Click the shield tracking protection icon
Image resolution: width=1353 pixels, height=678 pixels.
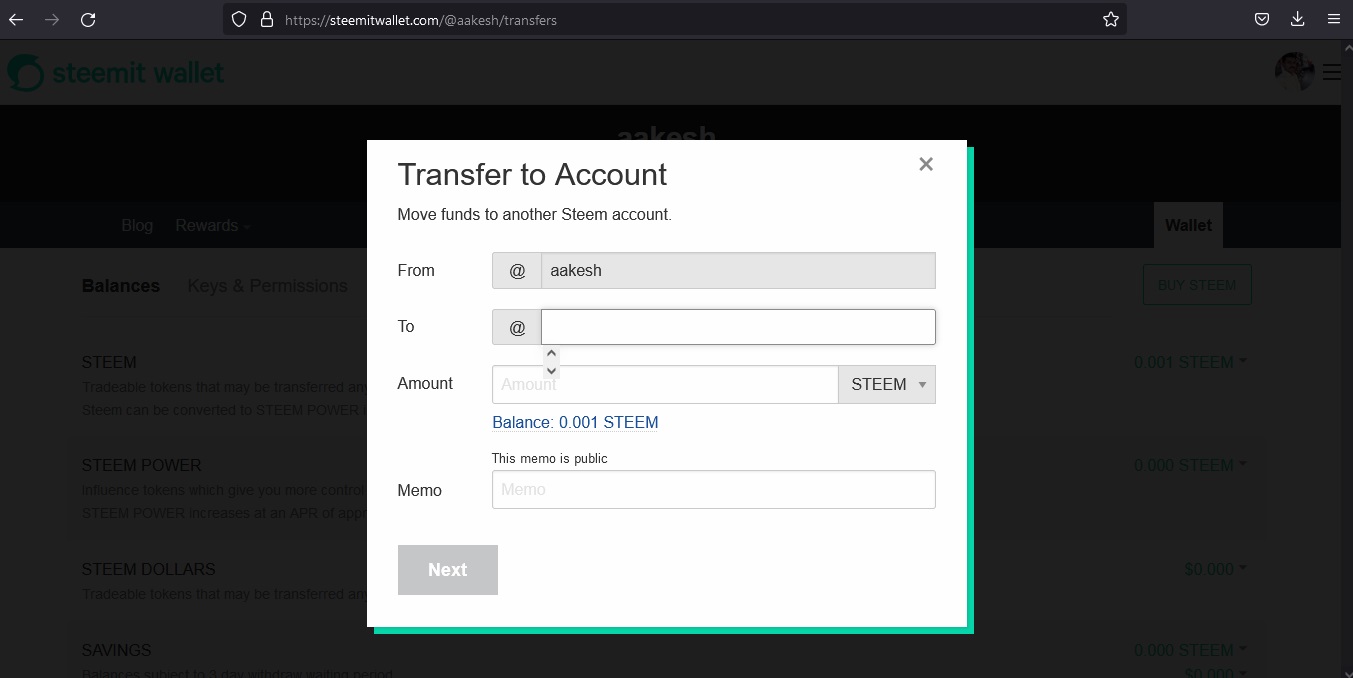coord(239,19)
